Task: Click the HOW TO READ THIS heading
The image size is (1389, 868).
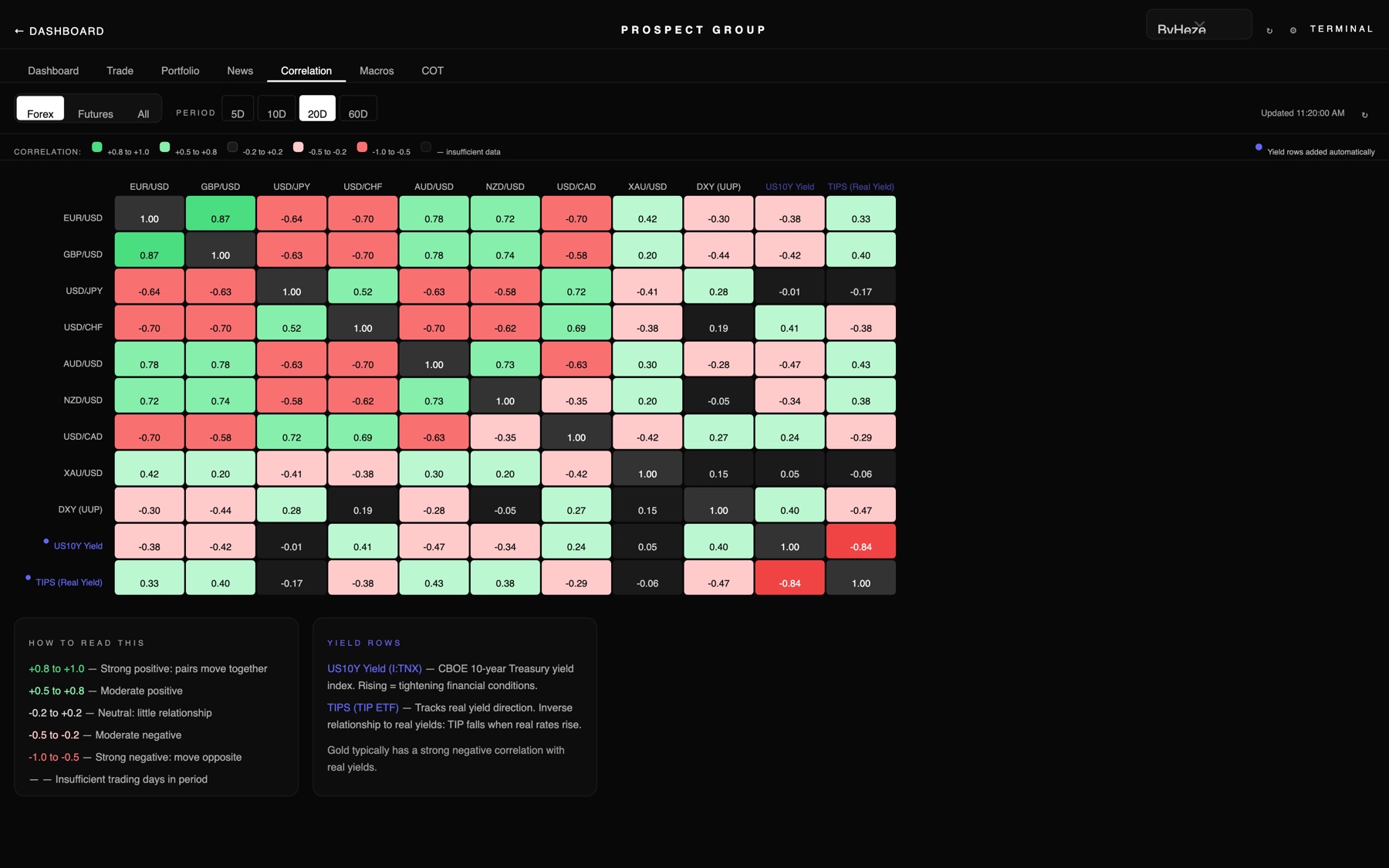Action: (x=86, y=643)
